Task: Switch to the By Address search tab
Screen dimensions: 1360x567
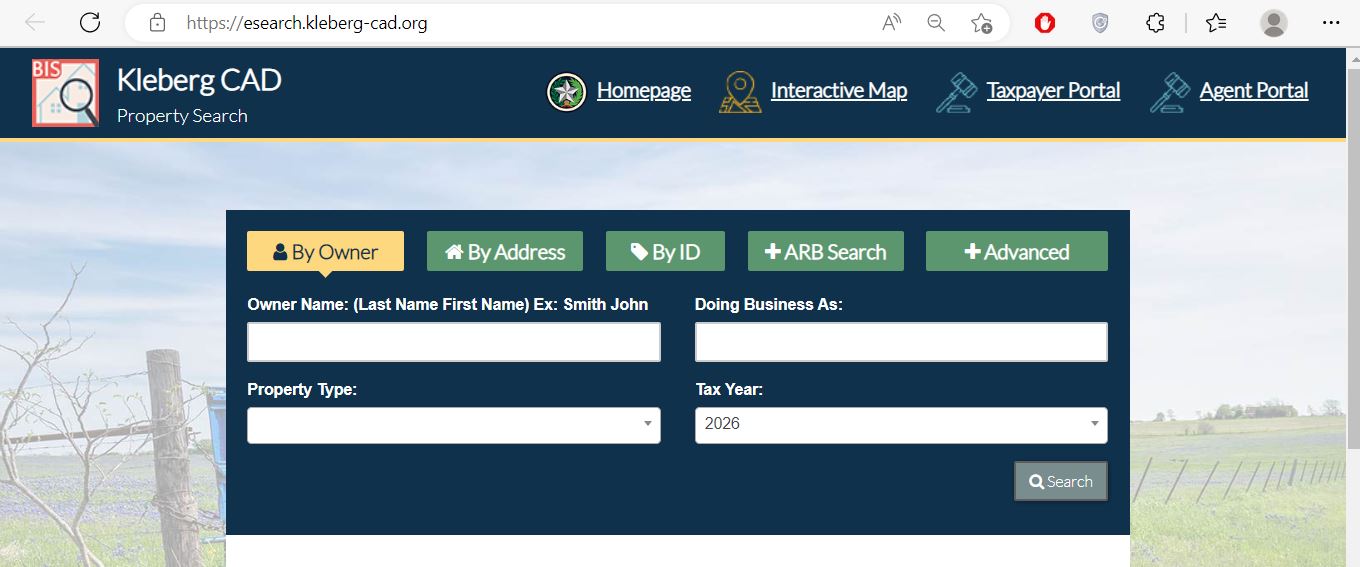Action: point(505,252)
